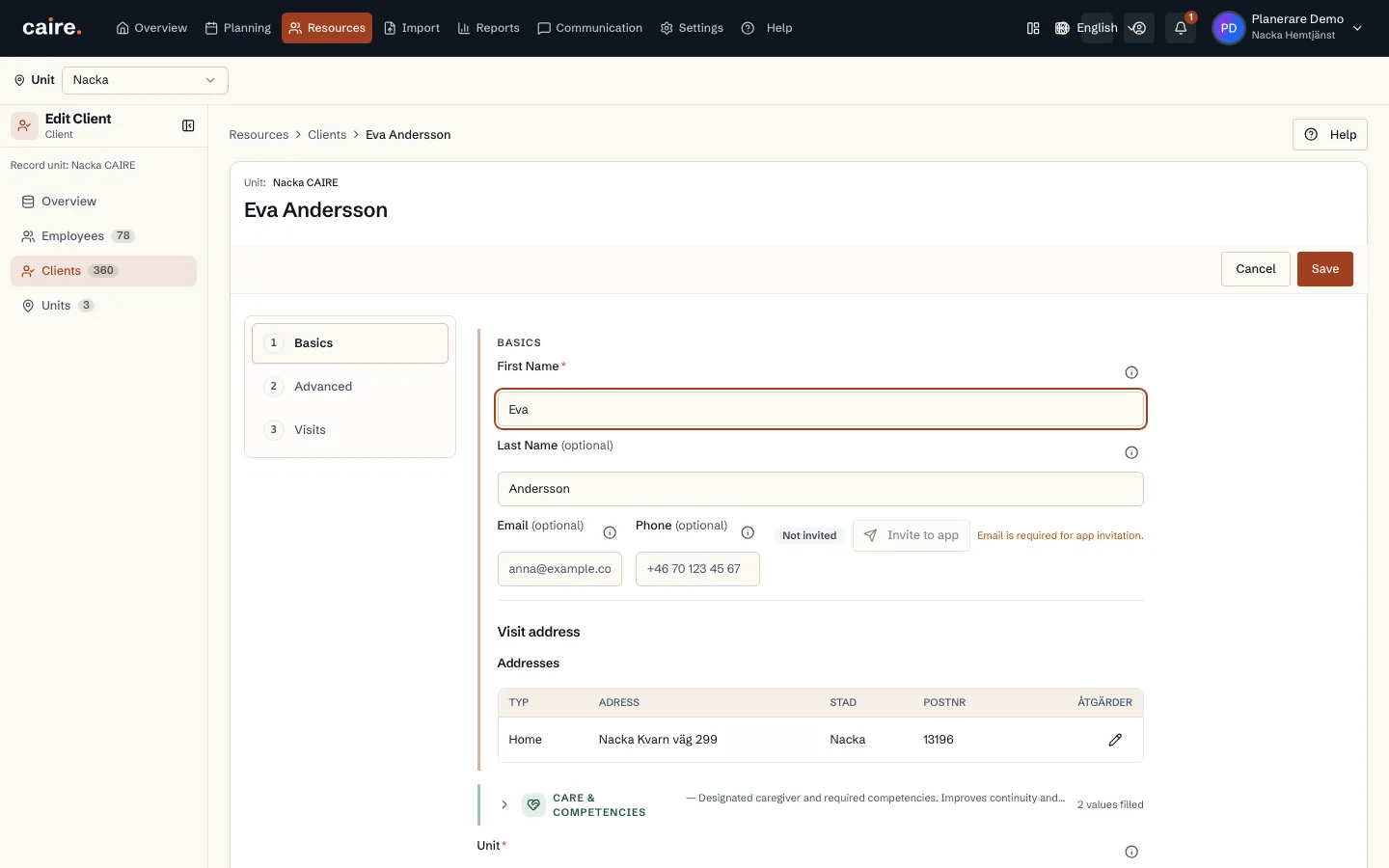Open sidebar Overview for the record
1389x868 pixels.
tap(103, 202)
